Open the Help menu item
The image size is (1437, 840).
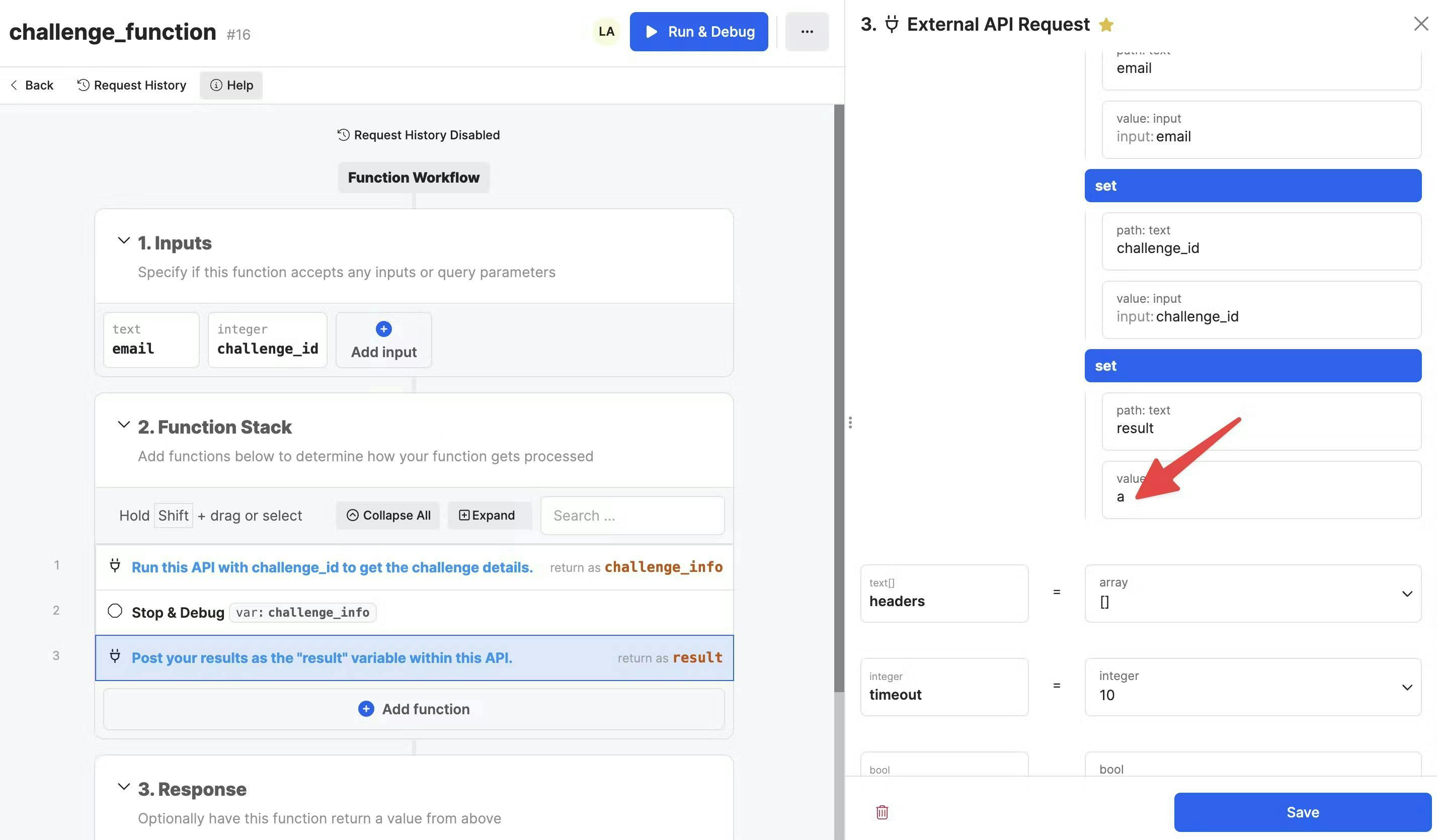[231, 86]
